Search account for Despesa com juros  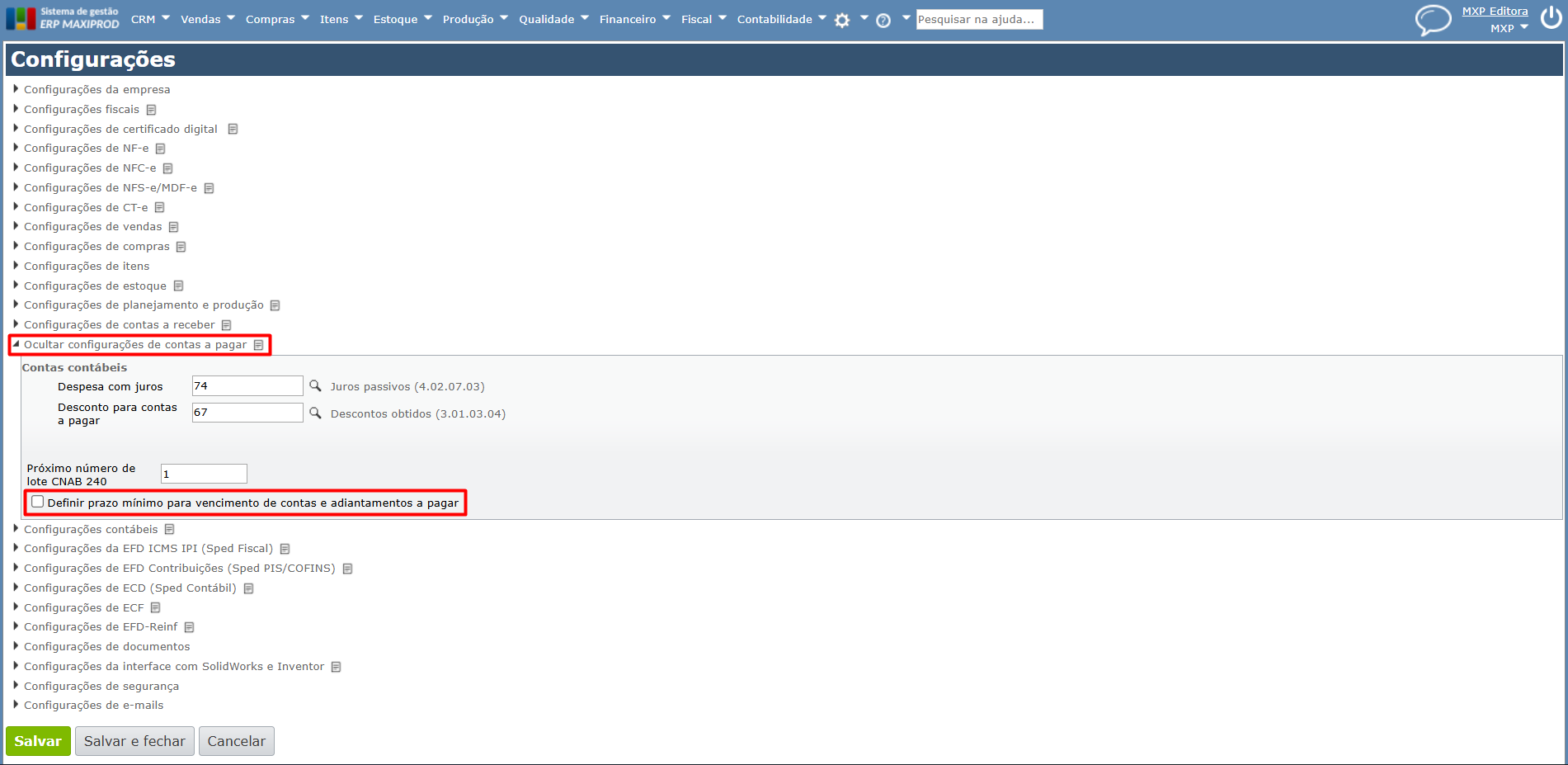coord(315,385)
